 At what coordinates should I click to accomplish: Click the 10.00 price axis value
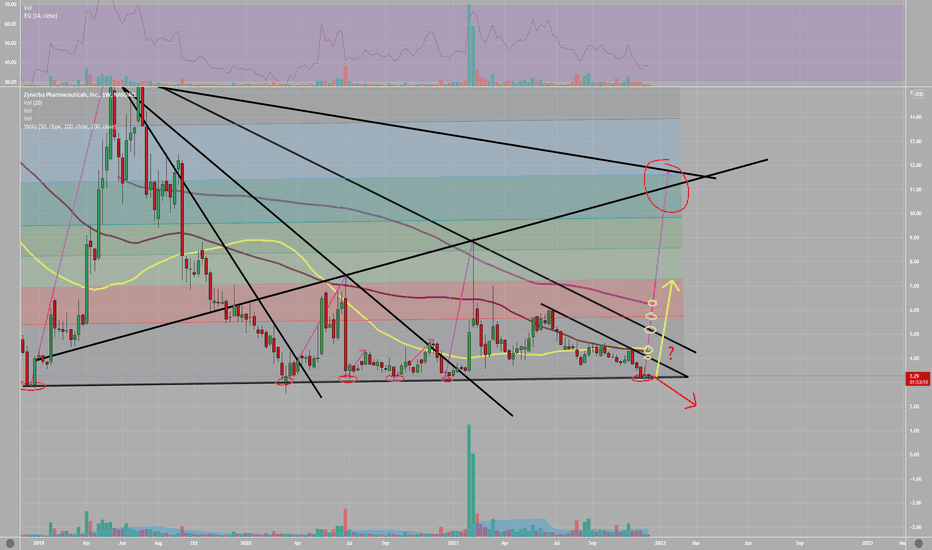[x=915, y=213]
